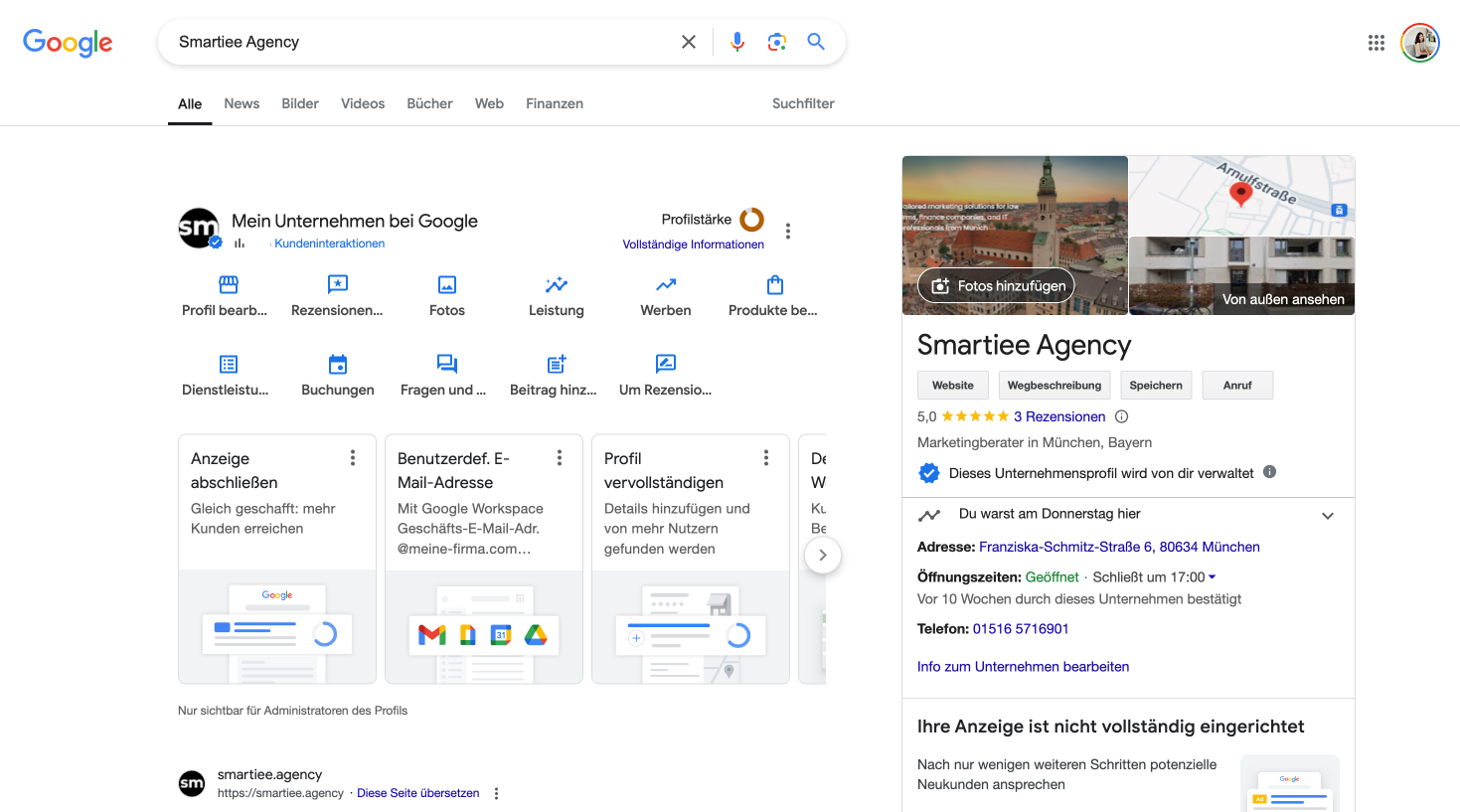Open the Buchungen calendar icon

[x=337, y=365]
